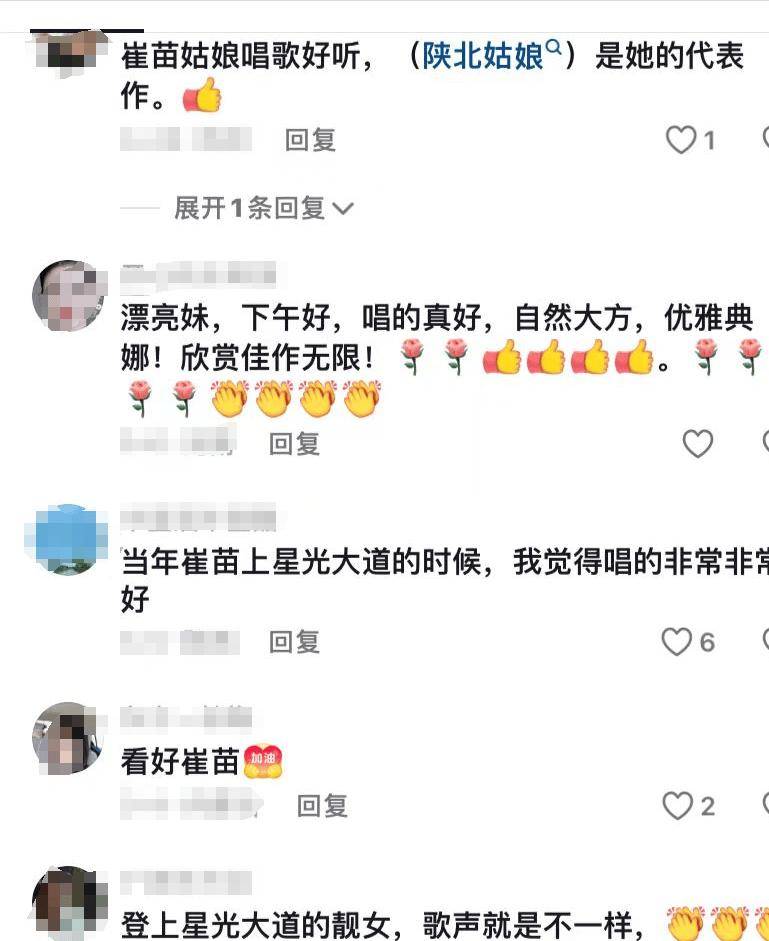The image size is (769, 941).
Task: Open avatar of 崔苗姑娘唱歌好听 commenter
Action: [67, 51]
